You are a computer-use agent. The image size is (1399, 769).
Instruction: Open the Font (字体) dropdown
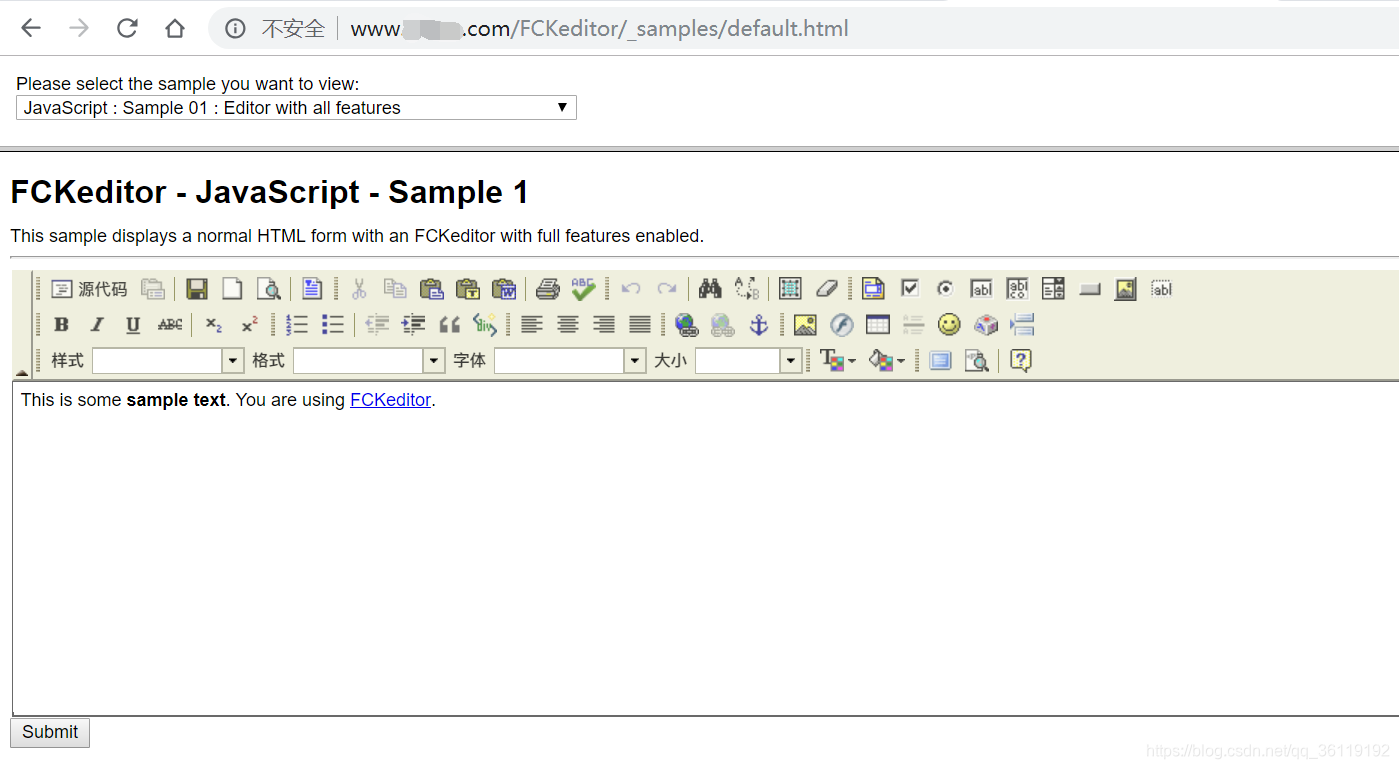coord(570,360)
